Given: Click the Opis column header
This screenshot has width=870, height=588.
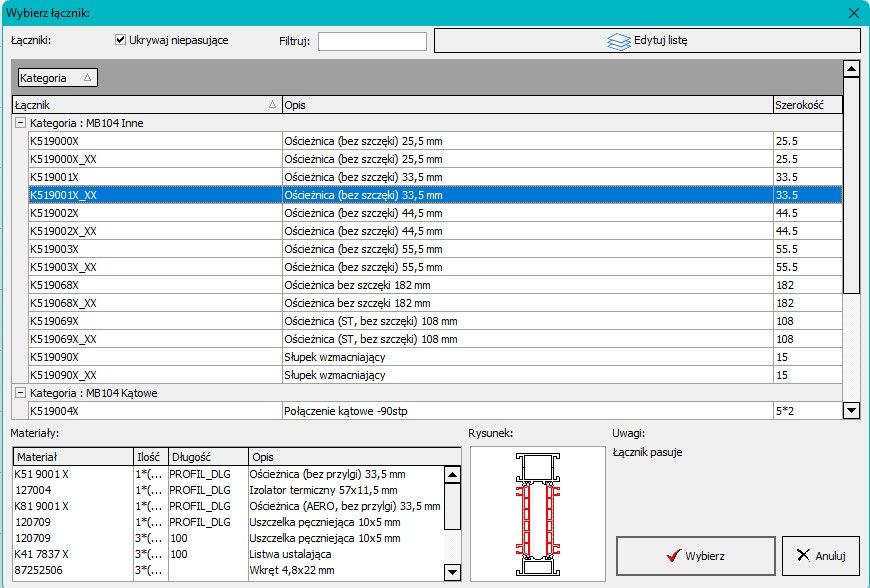Looking at the screenshot, I should point(526,105).
